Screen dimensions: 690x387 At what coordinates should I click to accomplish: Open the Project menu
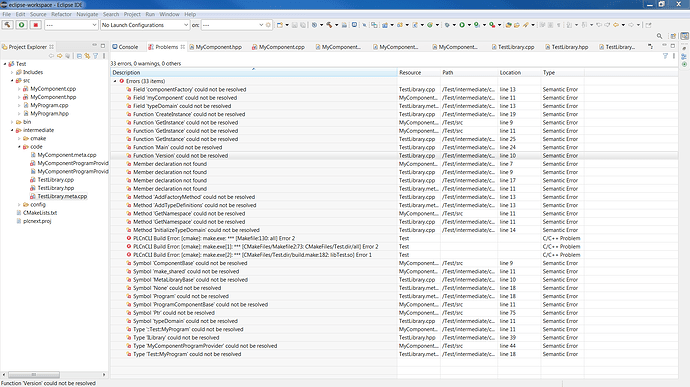coord(132,14)
